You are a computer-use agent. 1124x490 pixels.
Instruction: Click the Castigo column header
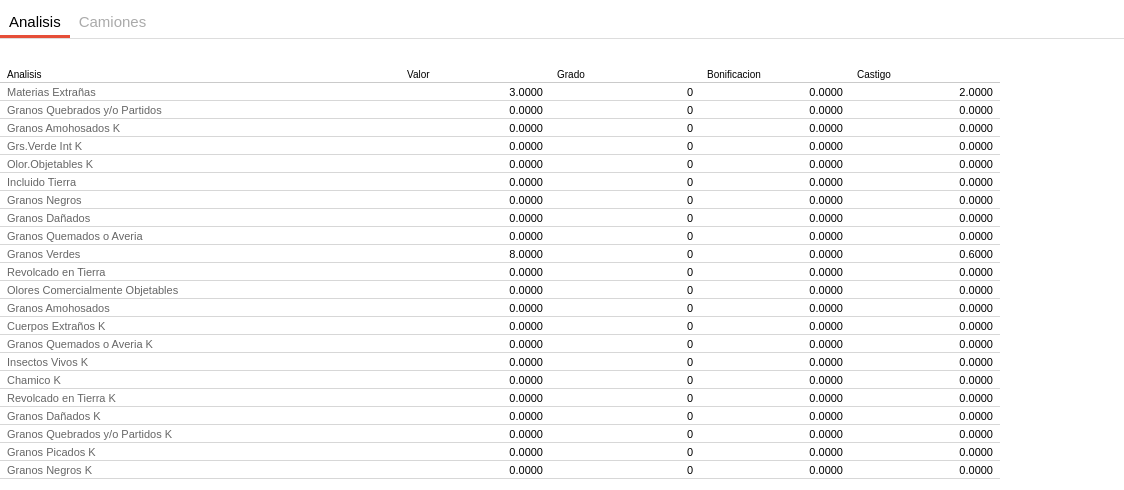874,75
